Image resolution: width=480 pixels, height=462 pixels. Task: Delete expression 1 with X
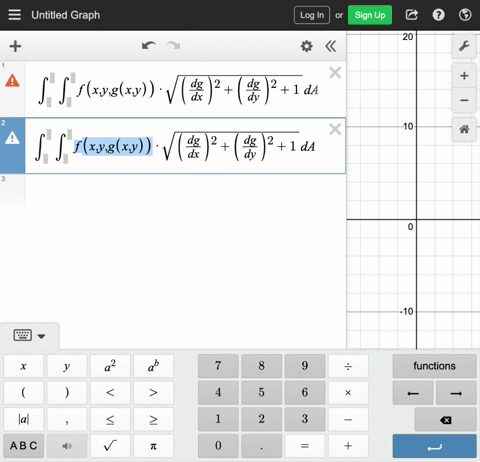tap(335, 73)
